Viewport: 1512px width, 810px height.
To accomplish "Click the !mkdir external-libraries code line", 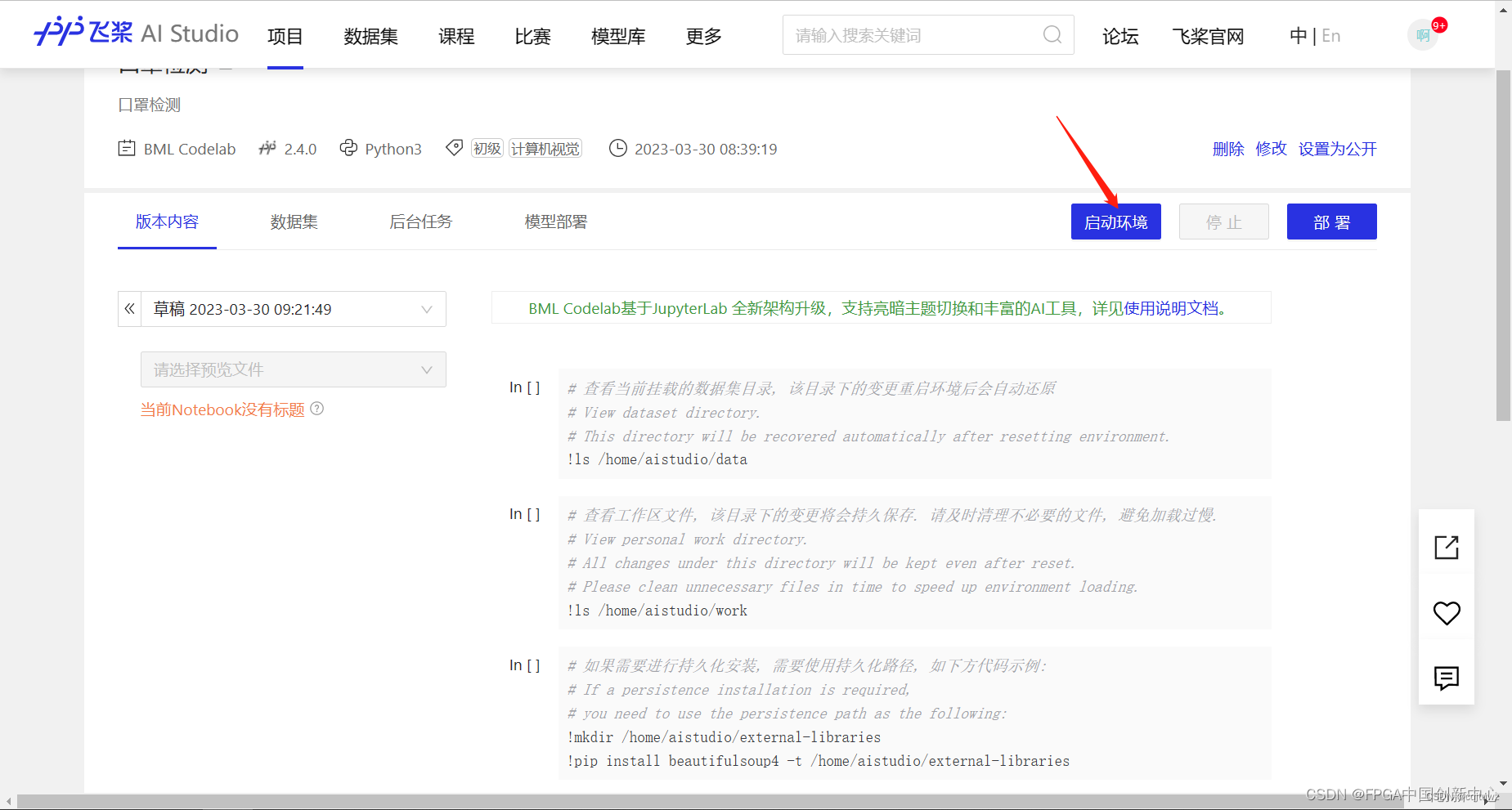I will pyautogui.click(x=724, y=737).
